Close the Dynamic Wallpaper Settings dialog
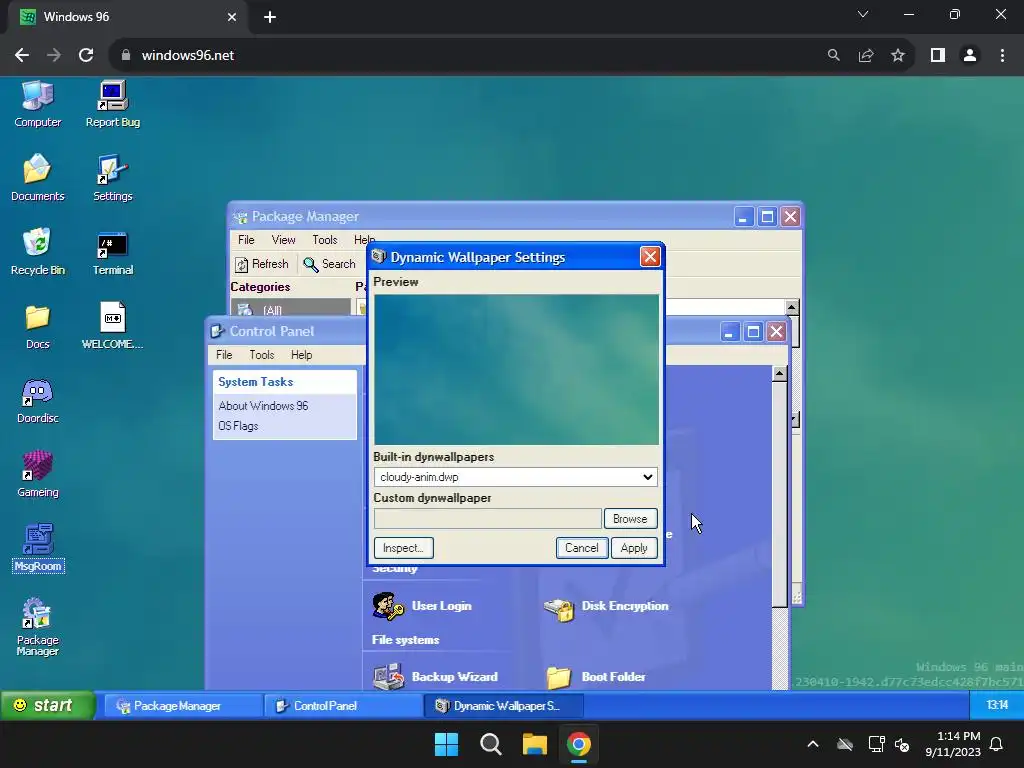 (650, 257)
